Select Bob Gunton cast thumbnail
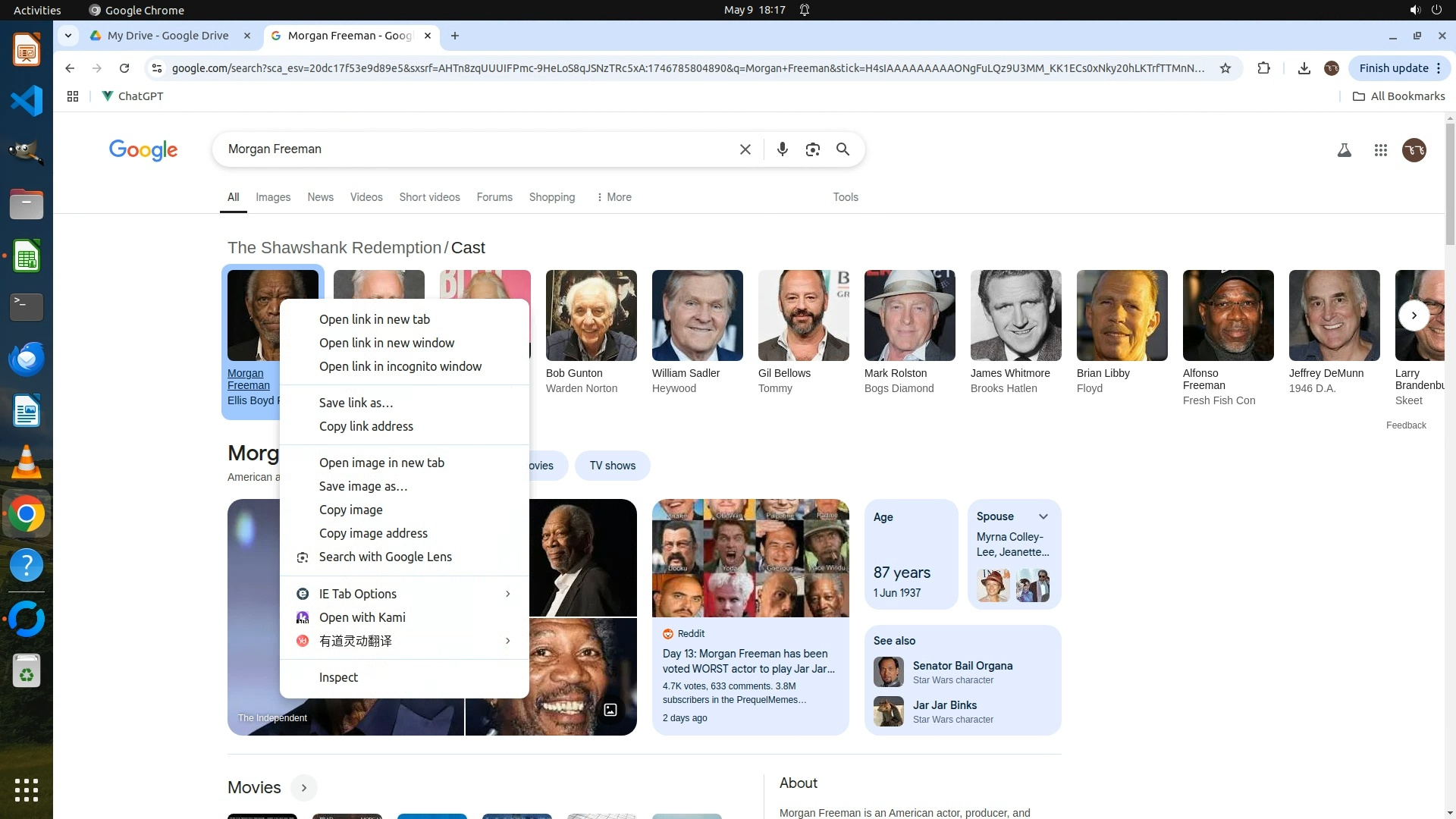The height and width of the screenshot is (819, 1456). tap(591, 315)
